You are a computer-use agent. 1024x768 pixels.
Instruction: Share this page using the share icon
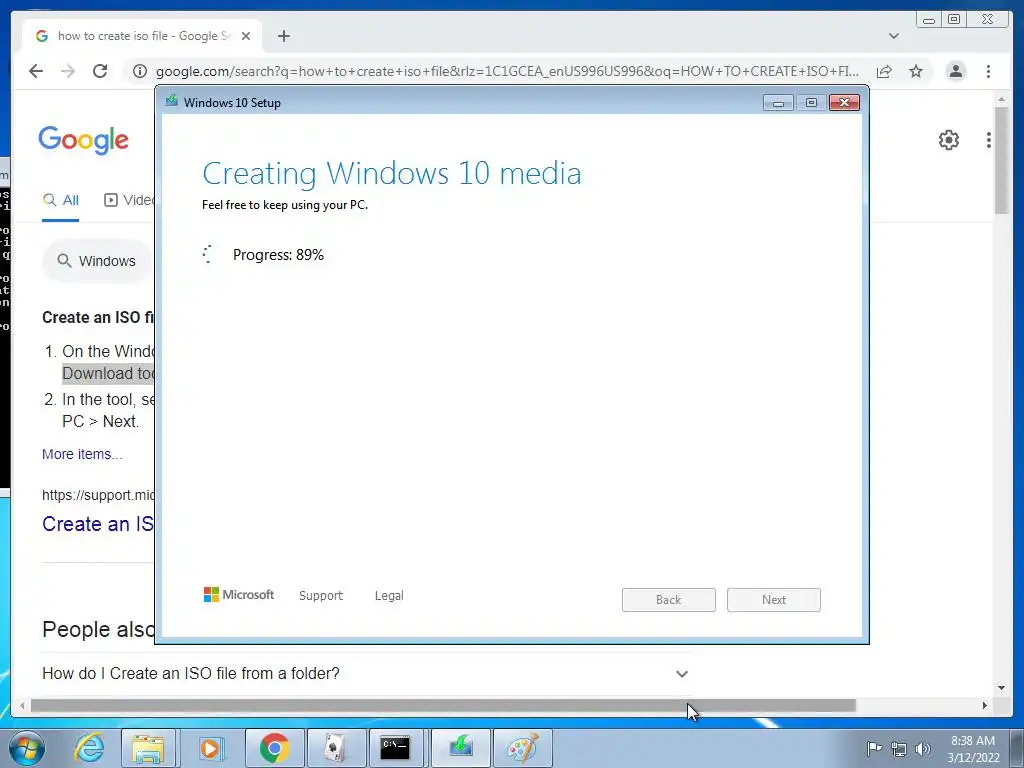pyautogui.click(x=884, y=71)
